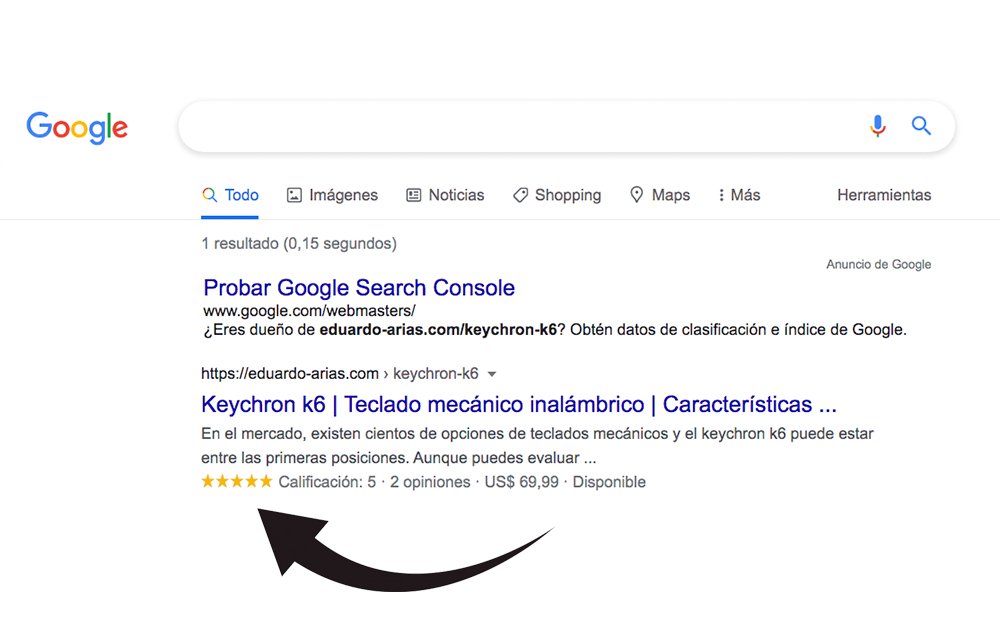
Task: Open the Probar Google Search Console ad
Action: coord(359,288)
